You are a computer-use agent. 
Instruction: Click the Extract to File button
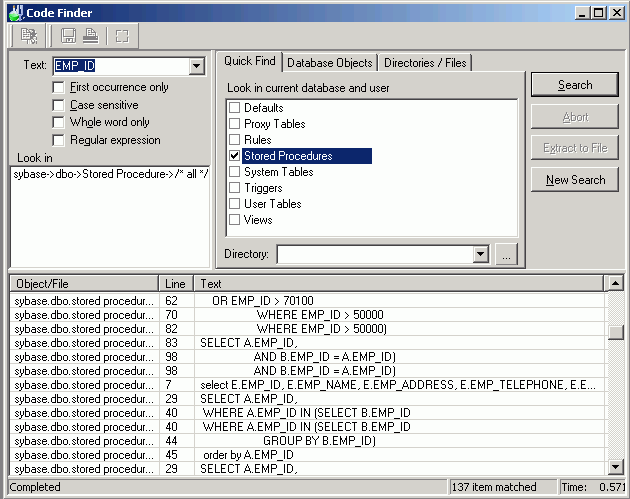575,148
